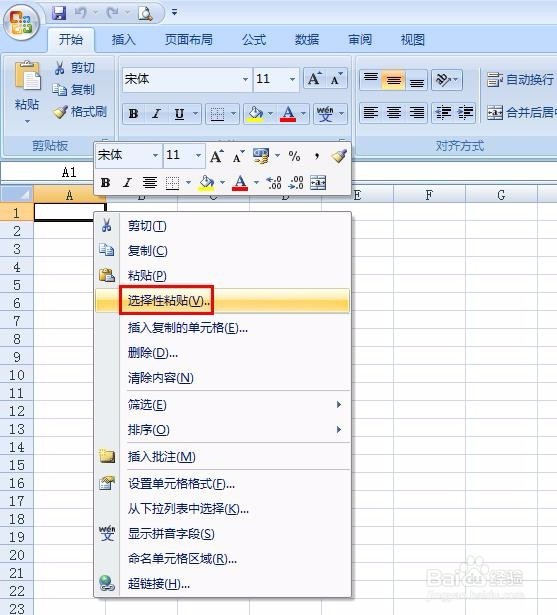Toggle top align in ribbon
The image size is (557, 615).
pos(371,80)
